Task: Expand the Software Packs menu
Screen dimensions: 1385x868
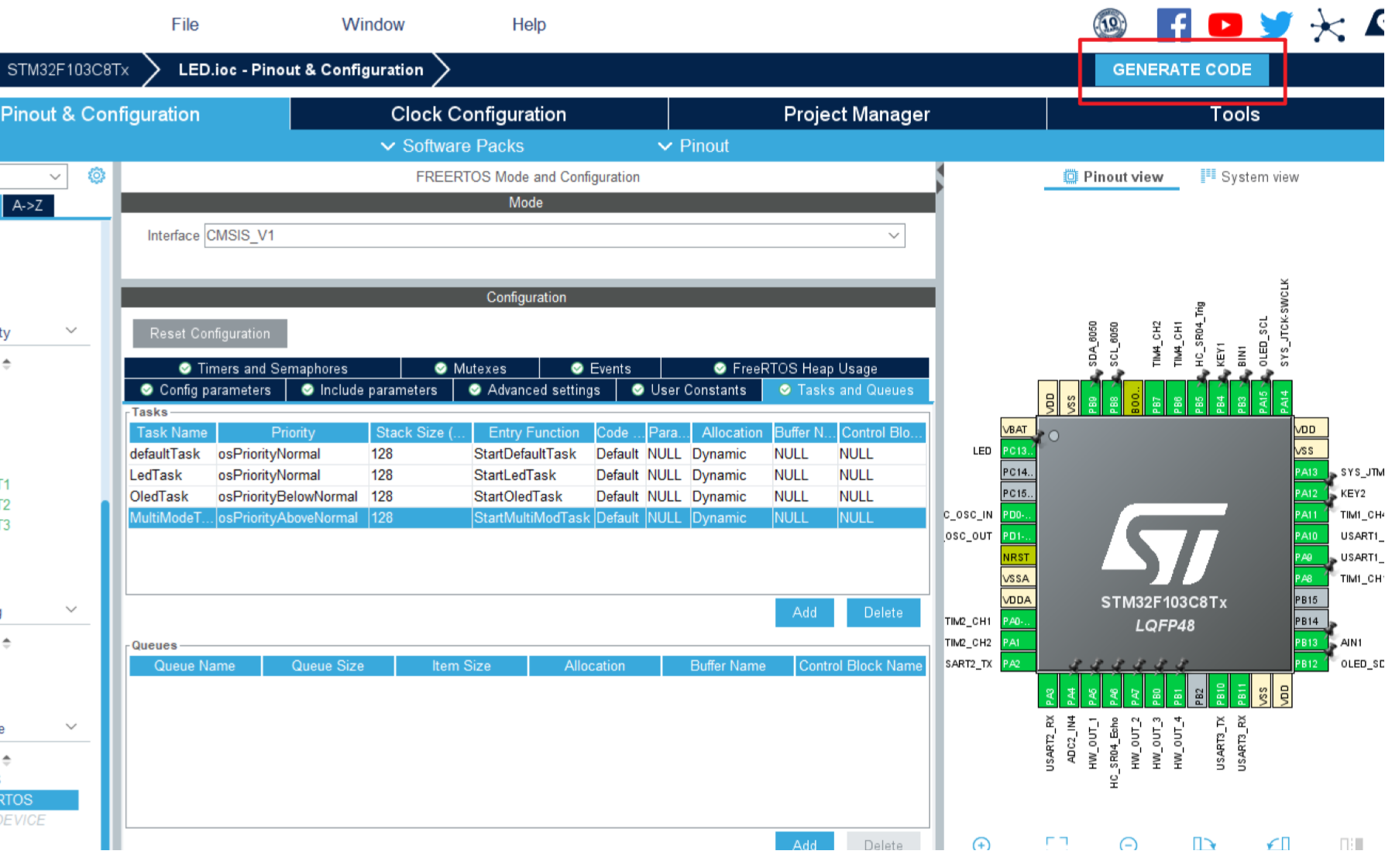Action: pos(452,146)
